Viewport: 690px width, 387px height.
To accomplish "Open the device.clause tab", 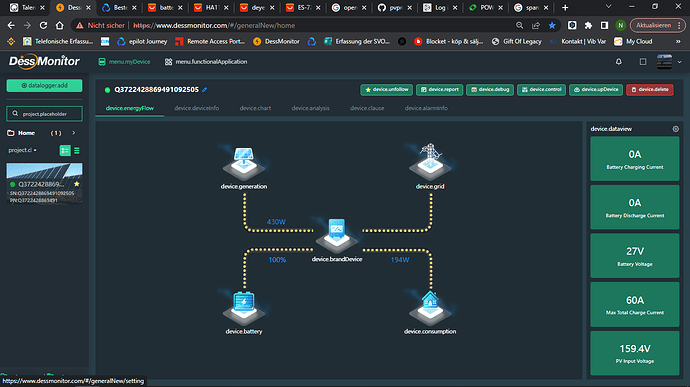I will tap(367, 108).
